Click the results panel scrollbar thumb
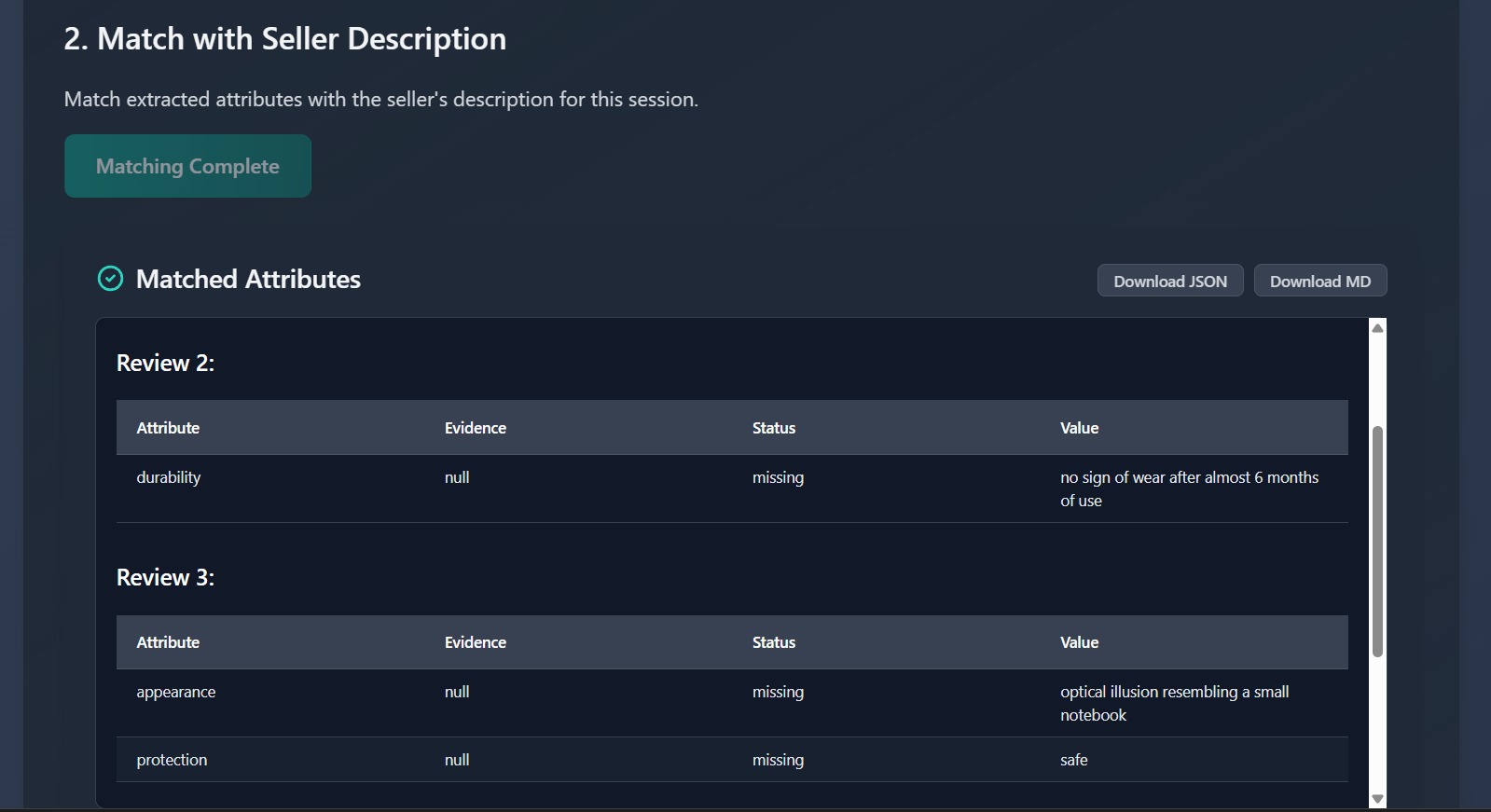 [1377, 541]
